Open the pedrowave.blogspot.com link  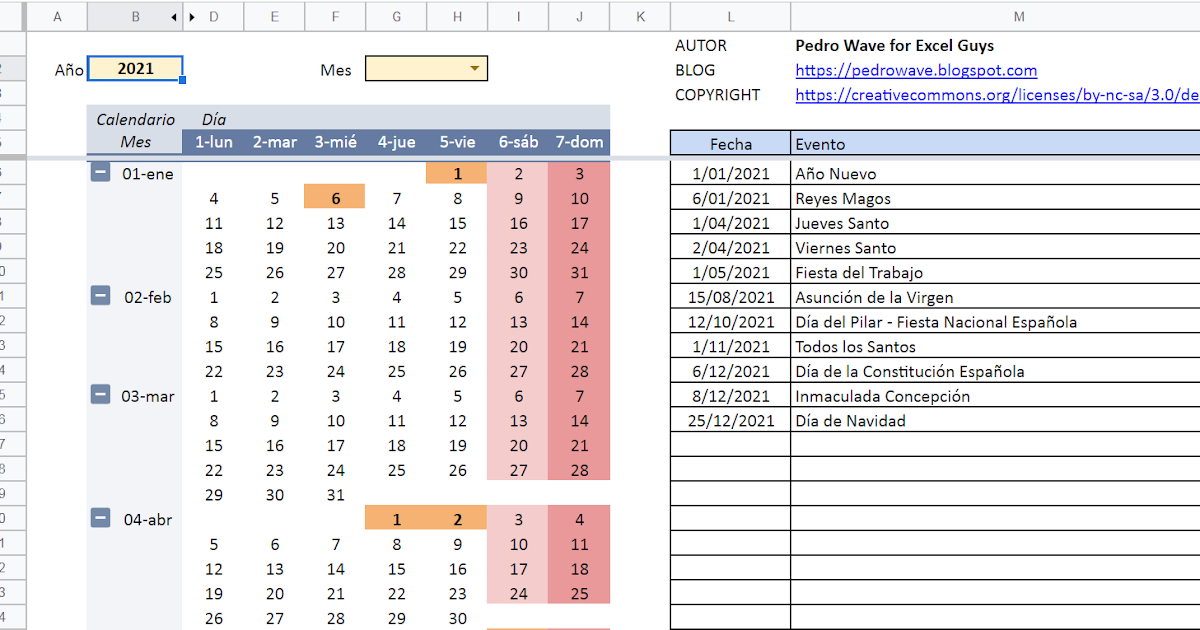915,71
